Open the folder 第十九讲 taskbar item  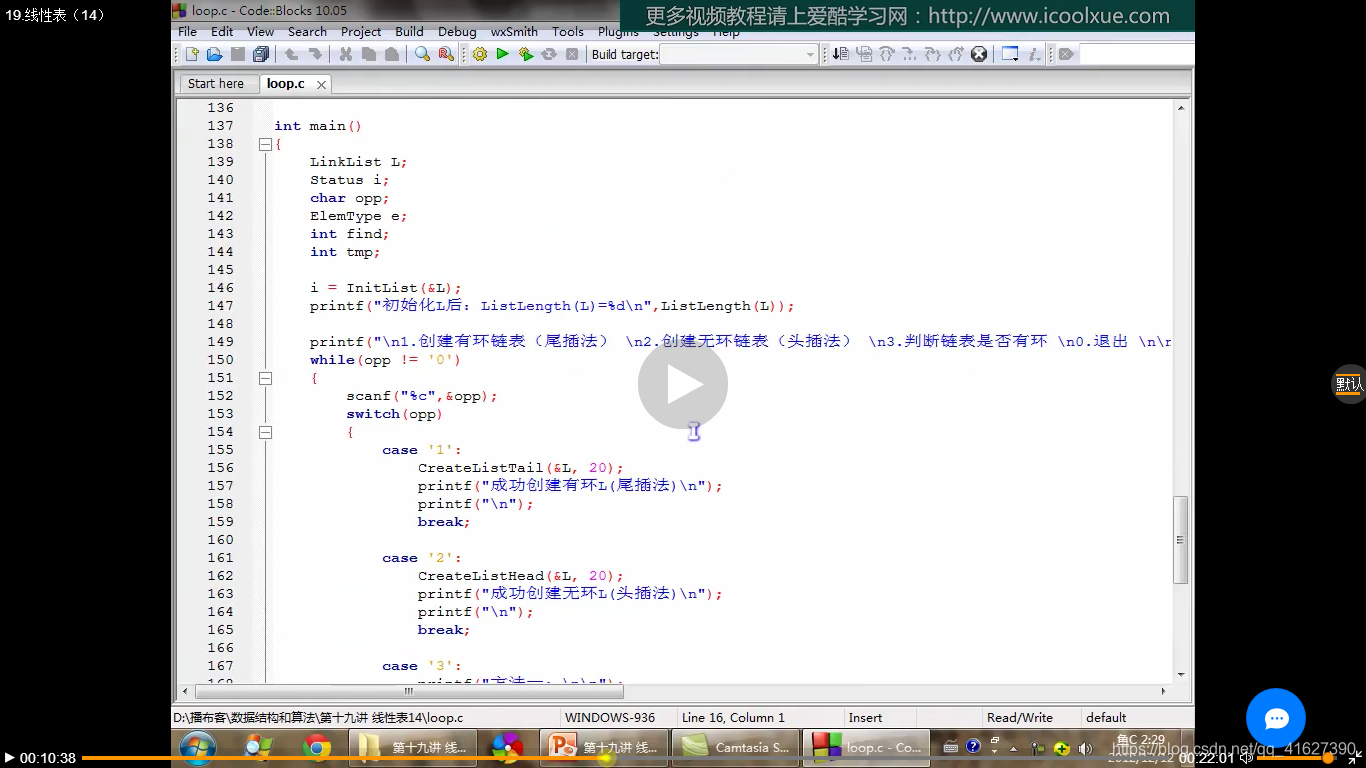(411, 747)
